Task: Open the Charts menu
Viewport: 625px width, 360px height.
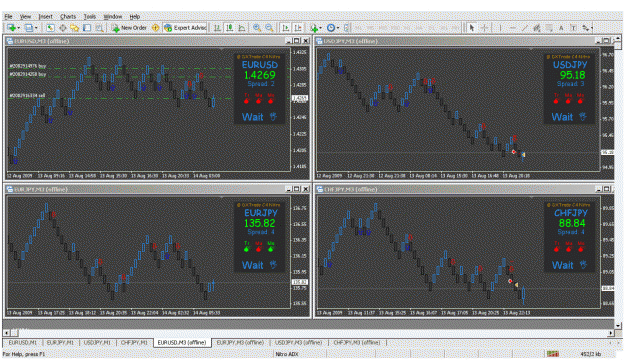Action: tap(68, 17)
